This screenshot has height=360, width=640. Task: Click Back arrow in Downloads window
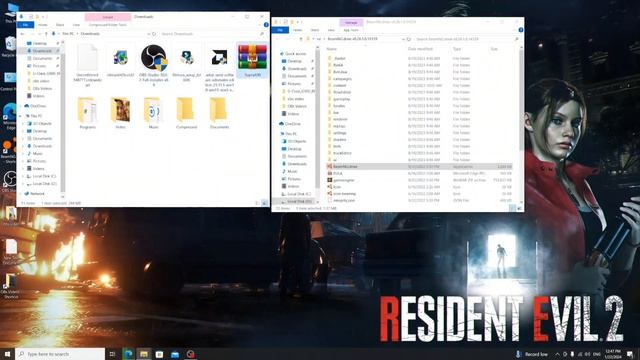(22, 34)
